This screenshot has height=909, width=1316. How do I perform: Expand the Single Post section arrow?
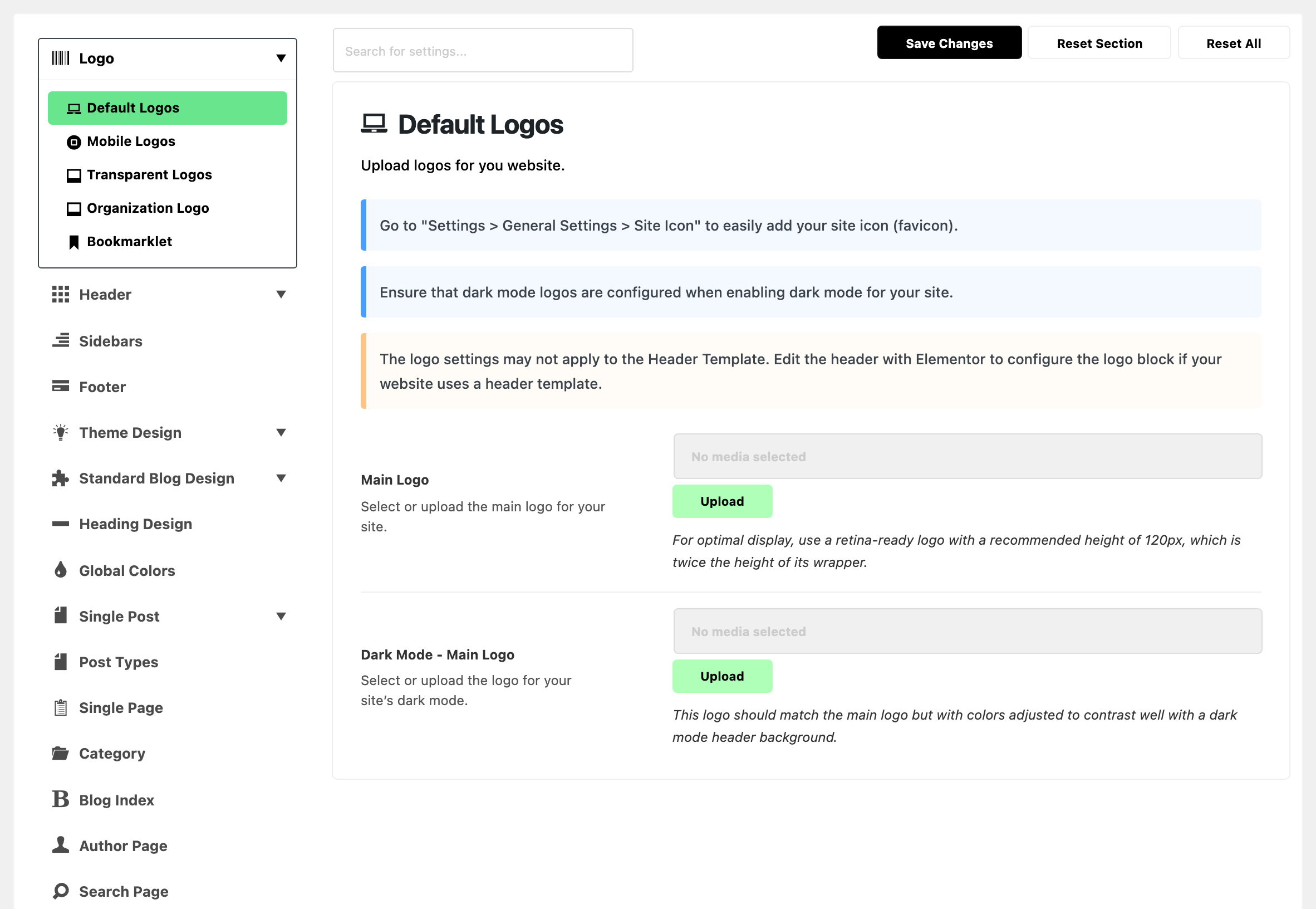281,616
